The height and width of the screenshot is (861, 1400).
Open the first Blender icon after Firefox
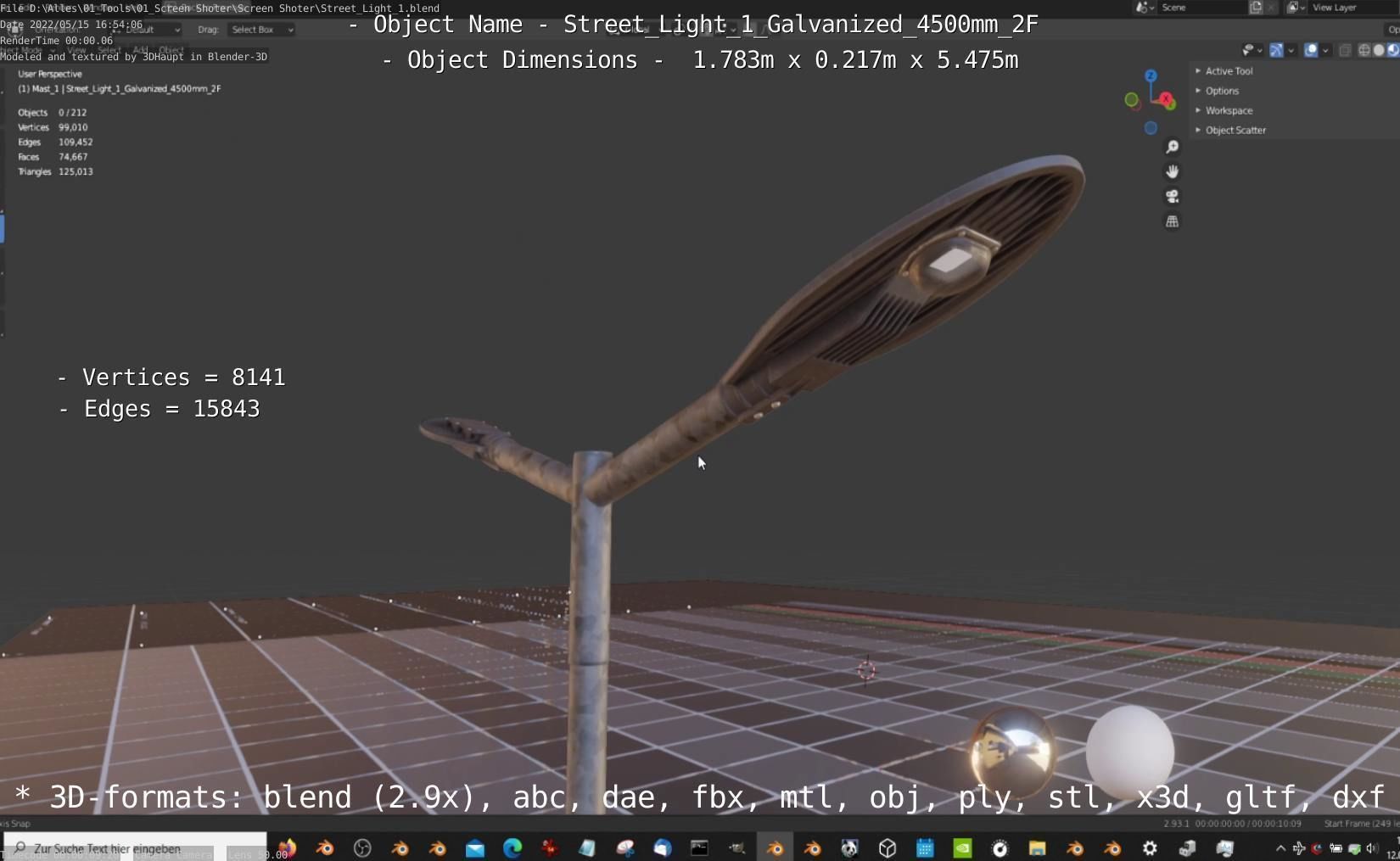[x=324, y=847]
